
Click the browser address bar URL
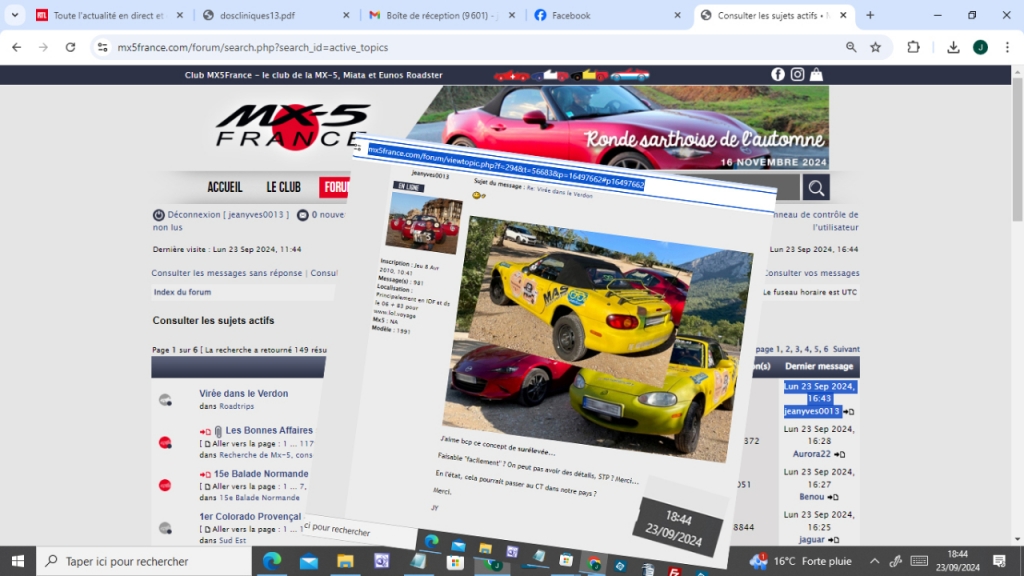point(253,47)
